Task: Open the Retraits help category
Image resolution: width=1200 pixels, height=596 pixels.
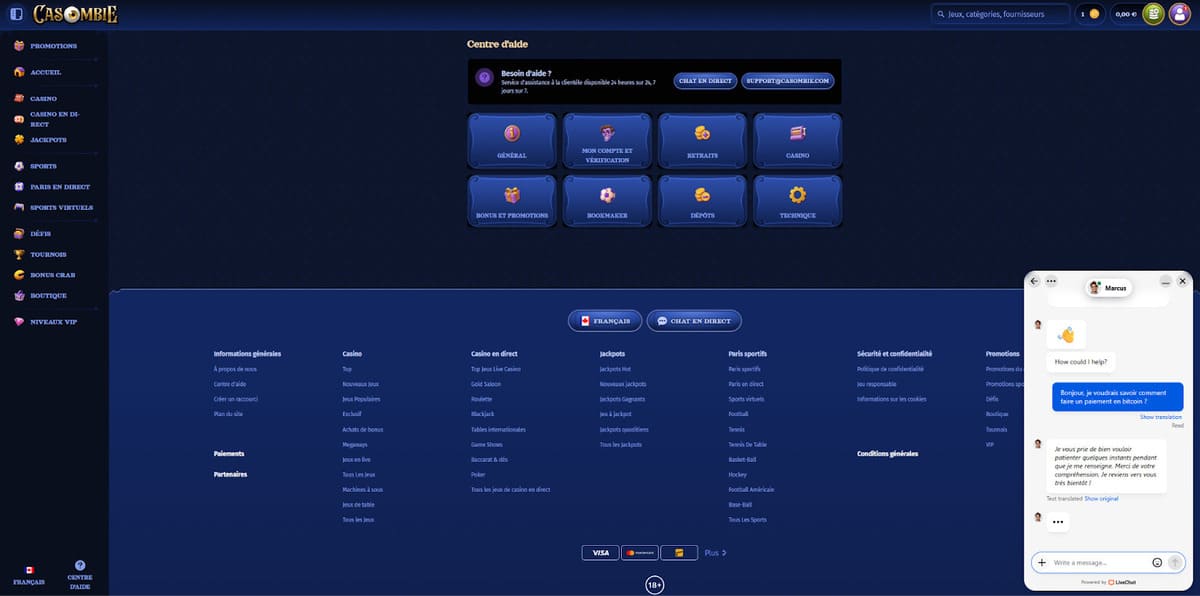Action: point(702,140)
